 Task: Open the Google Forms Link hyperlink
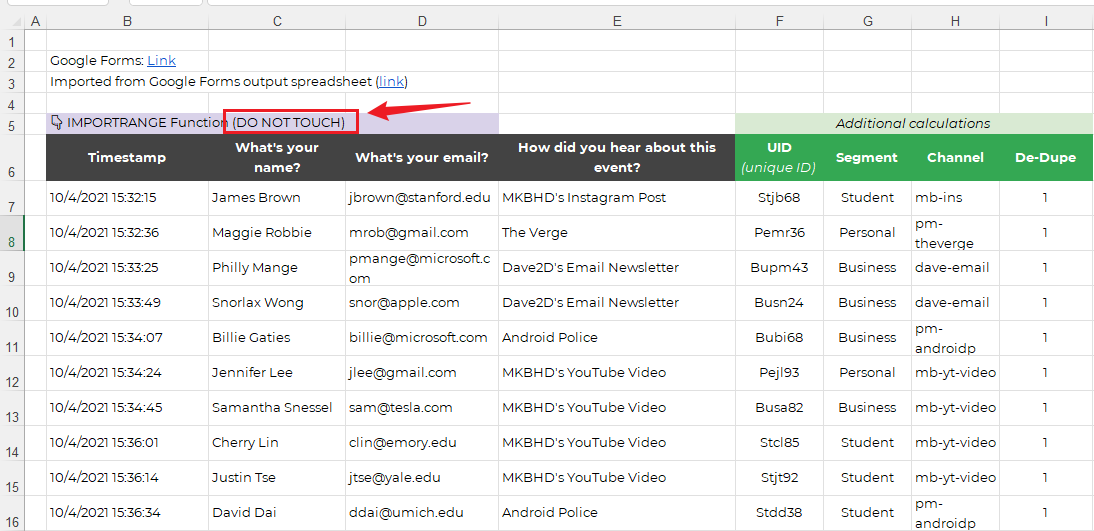(161, 61)
